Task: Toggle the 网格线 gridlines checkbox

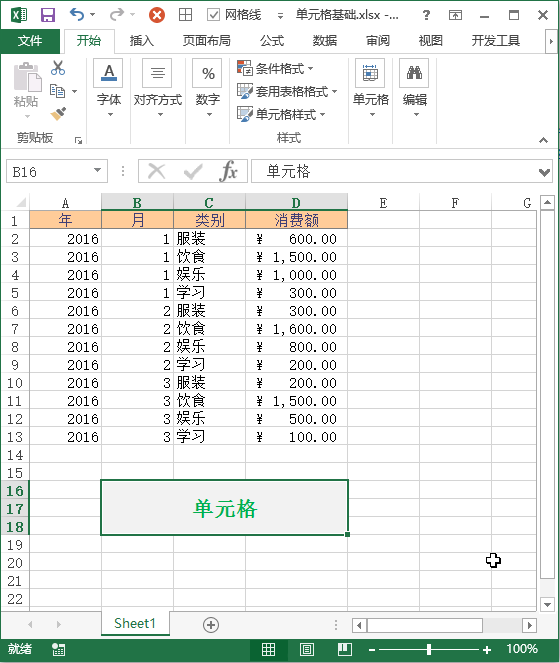Action: point(213,15)
